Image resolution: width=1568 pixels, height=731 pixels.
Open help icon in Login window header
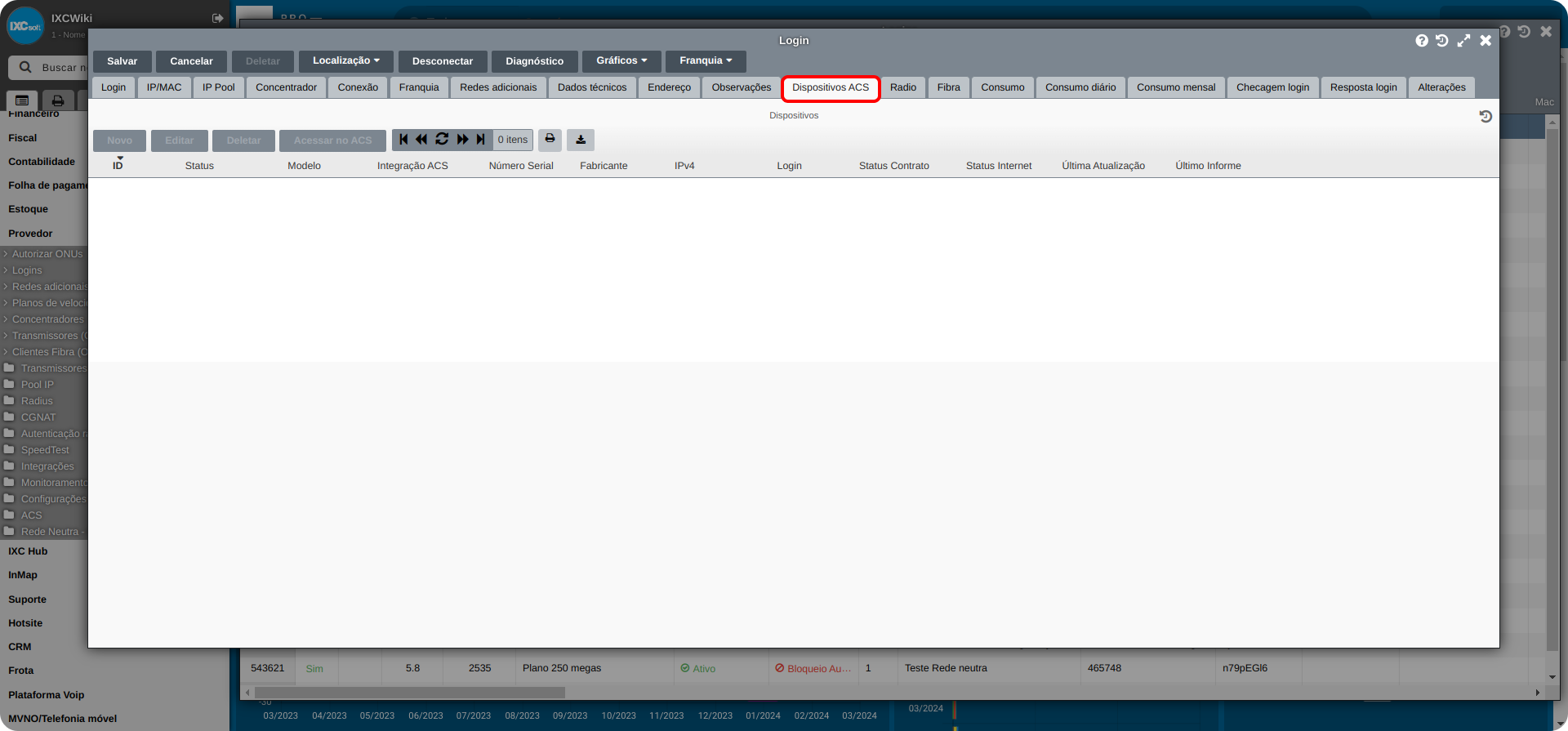click(1422, 41)
